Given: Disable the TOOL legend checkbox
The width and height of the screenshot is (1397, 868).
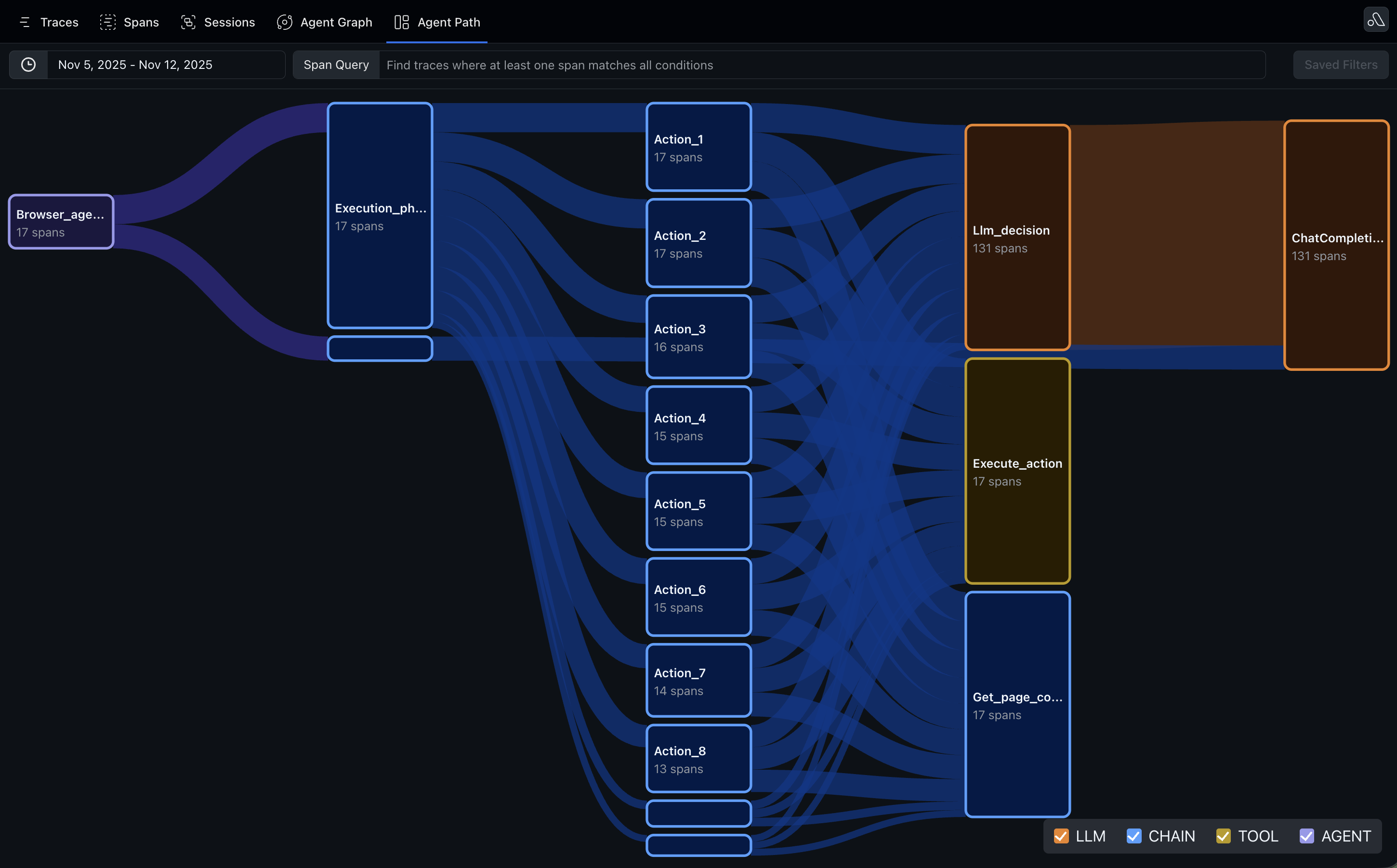Looking at the screenshot, I should pyautogui.click(x=1223, y=836).
